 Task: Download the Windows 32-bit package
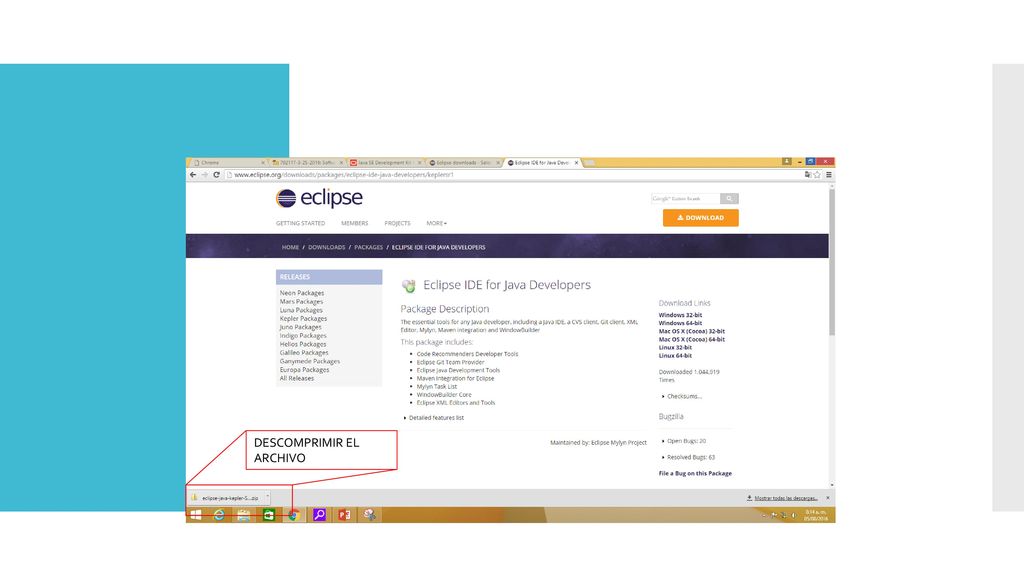[x=680, y=315]
